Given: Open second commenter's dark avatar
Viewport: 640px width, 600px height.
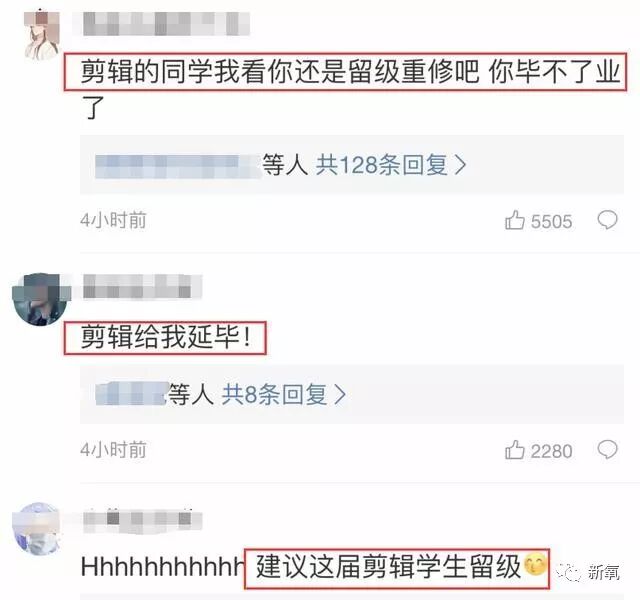Looking at the screenshot, I should pyautogui.click(x=41, y=300).
